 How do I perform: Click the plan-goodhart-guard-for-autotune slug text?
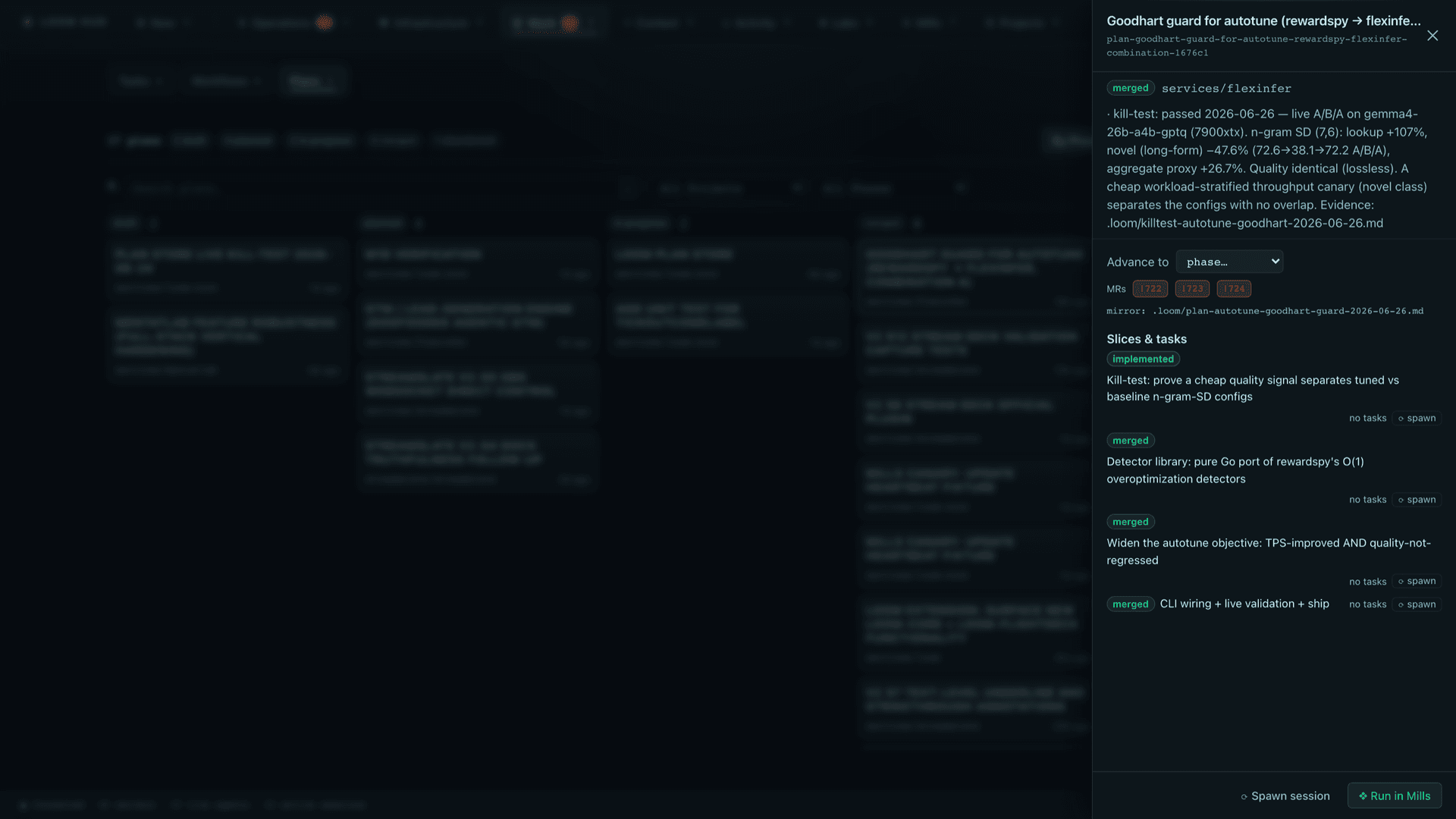(1257, 45)
